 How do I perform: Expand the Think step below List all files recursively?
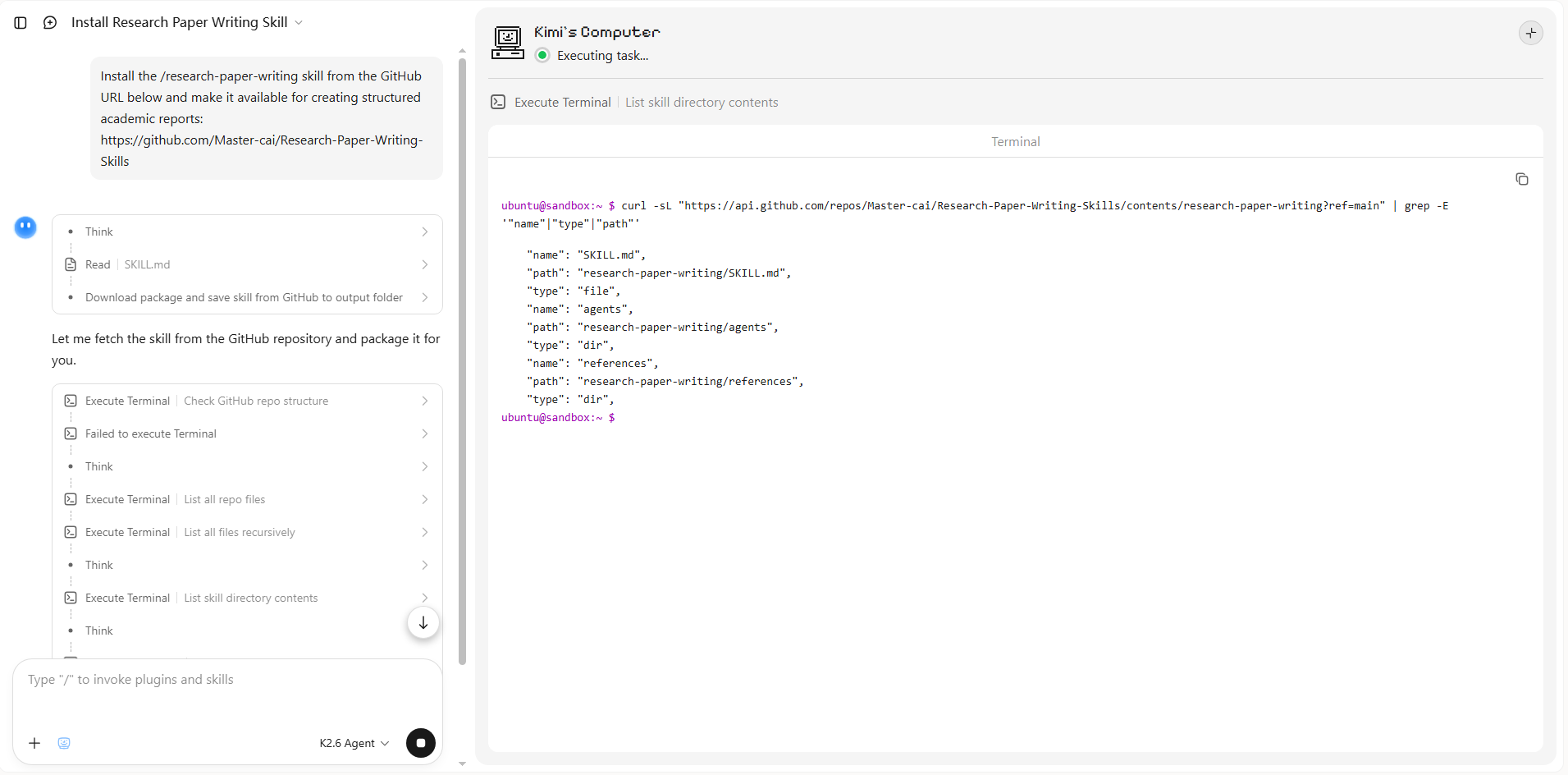click(x=247, y=565)
